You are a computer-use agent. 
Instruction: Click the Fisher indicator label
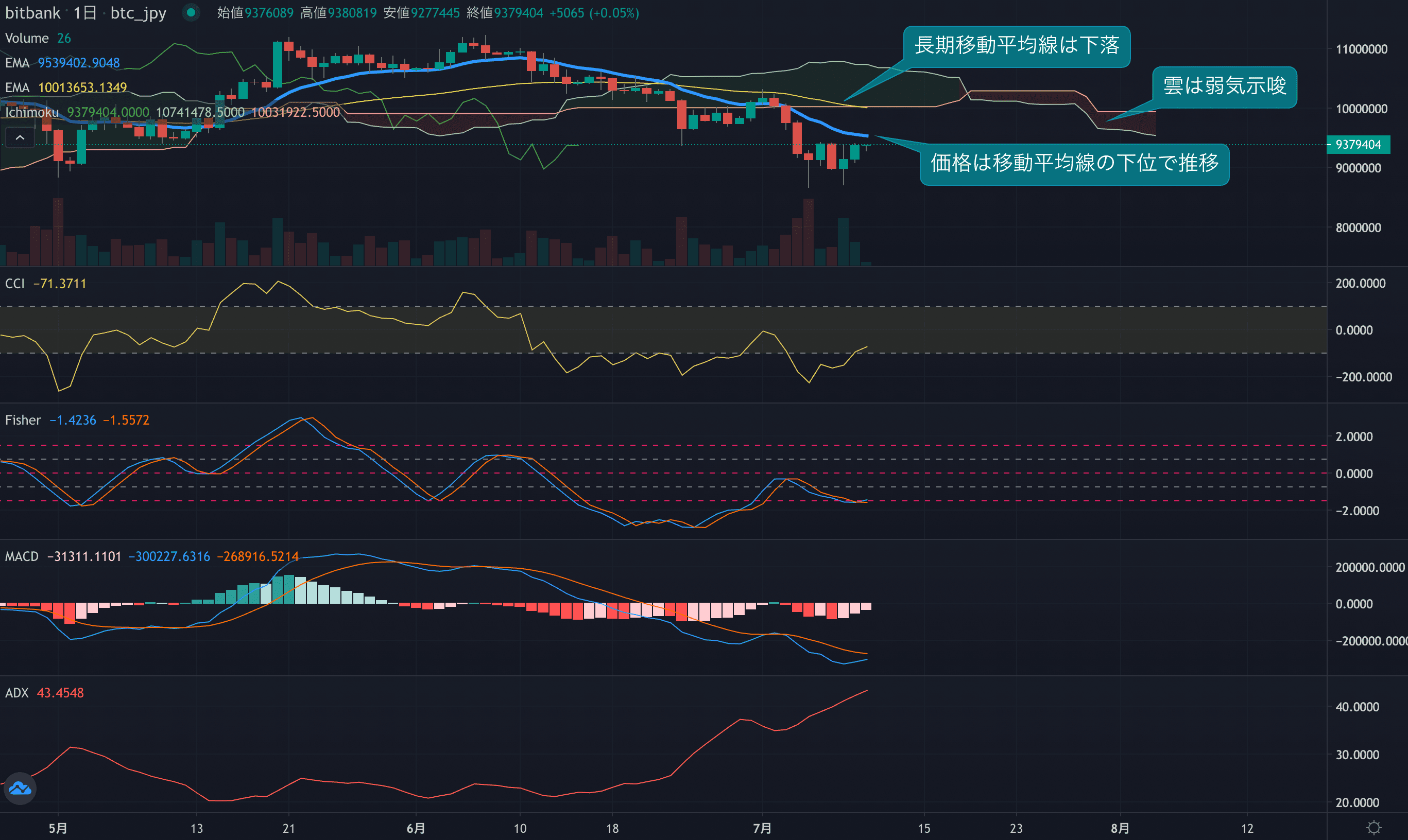tap(23, 420)
